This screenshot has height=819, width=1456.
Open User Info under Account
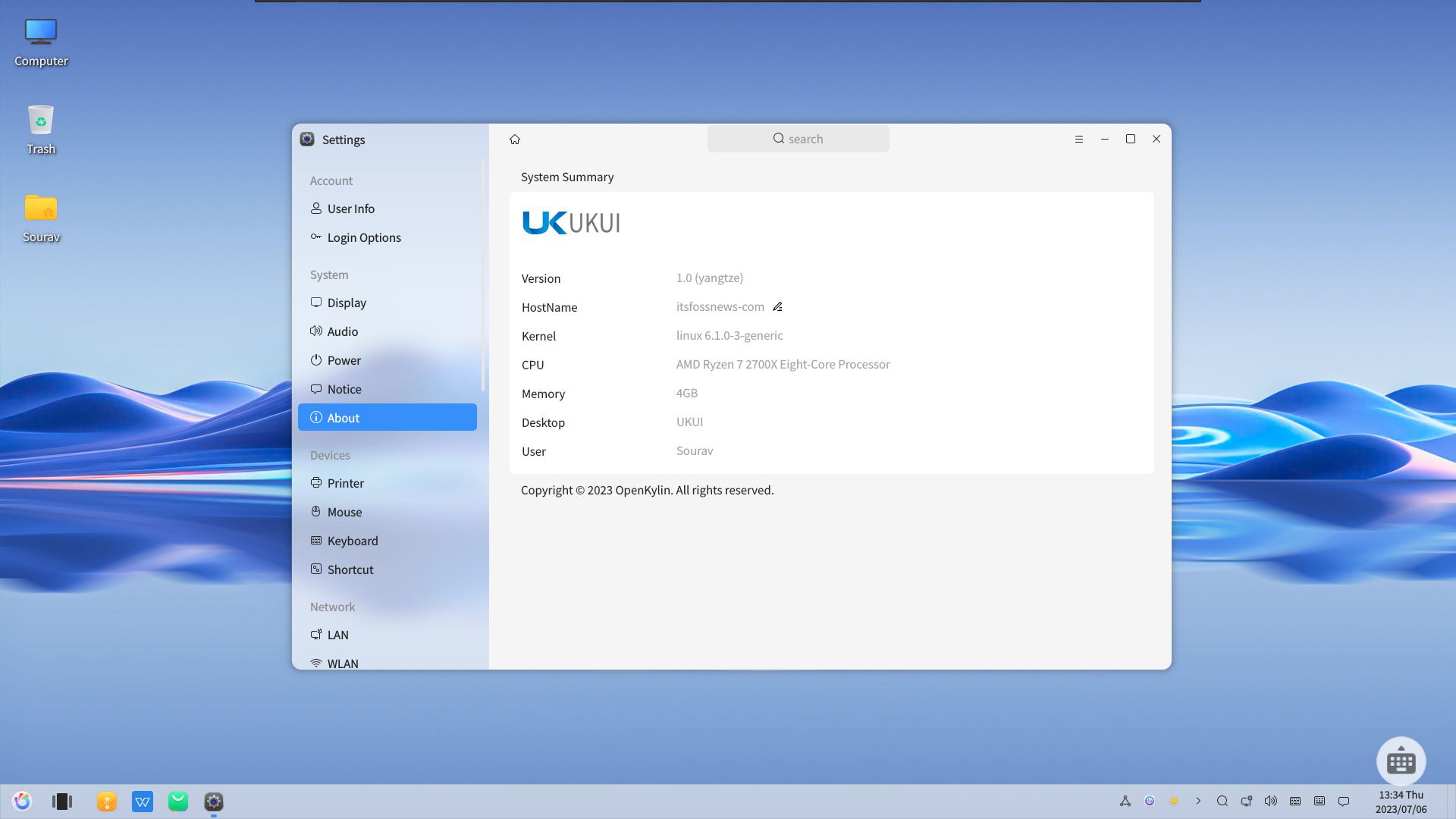click(x=351, y=209)
